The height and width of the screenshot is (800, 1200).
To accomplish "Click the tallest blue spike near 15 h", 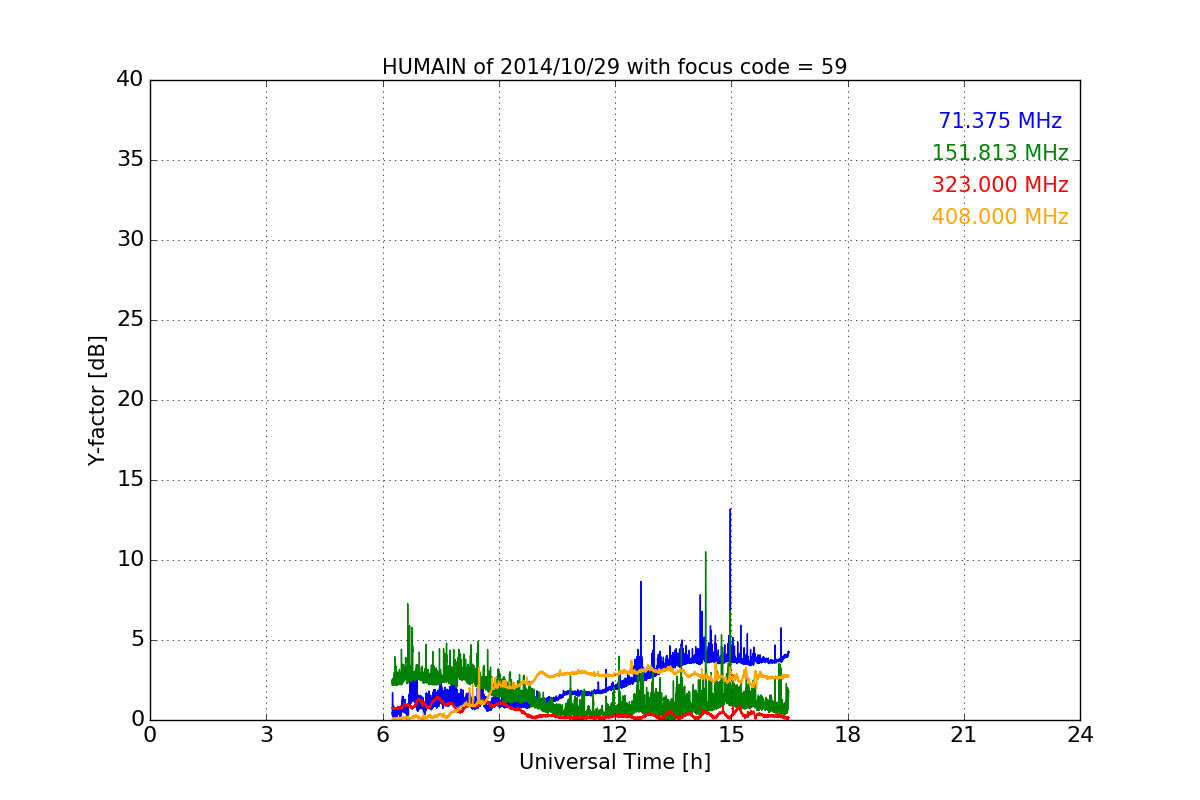I will coord(730,560).
